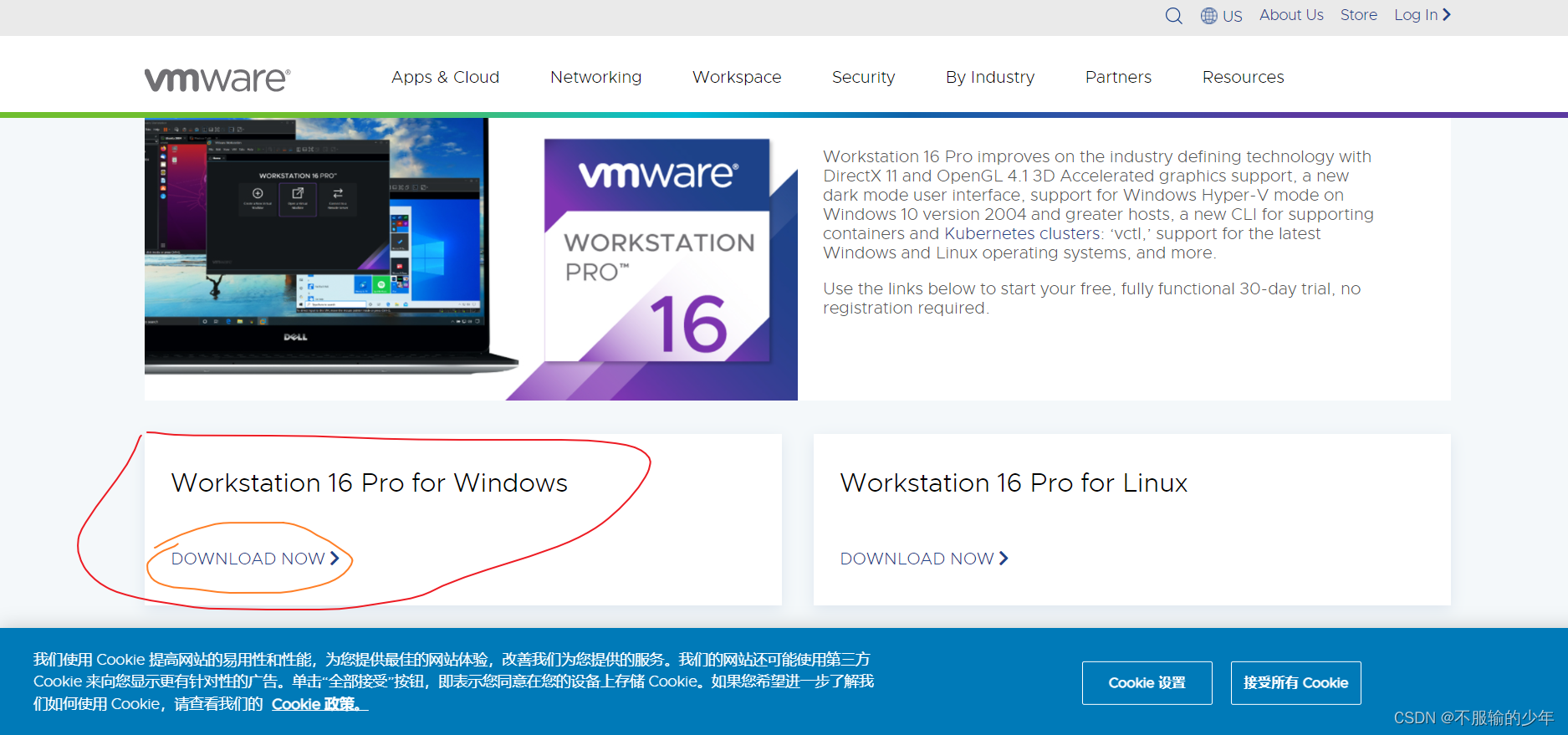Screen dimensions: 1568x735
Task: Open the Apps & Cloud menu
Action: tap(445, 77)
